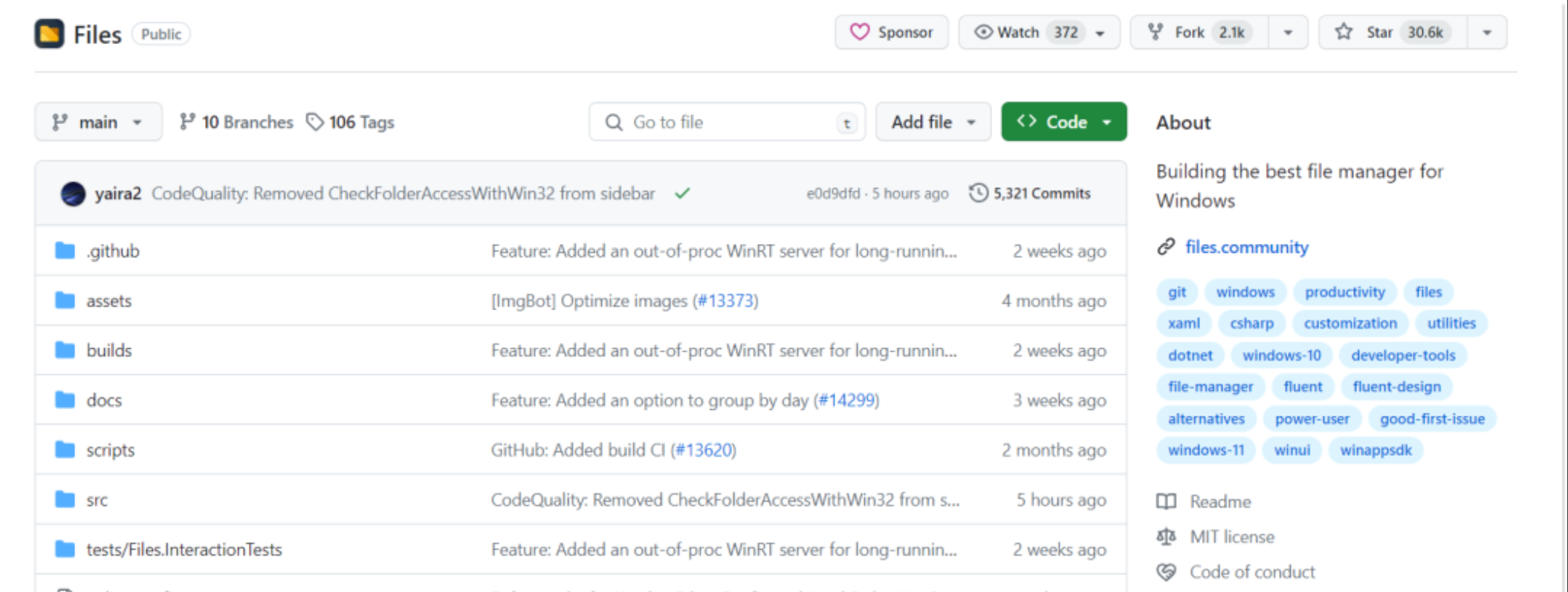Click the heart Sponsor button

coord(891,33)
